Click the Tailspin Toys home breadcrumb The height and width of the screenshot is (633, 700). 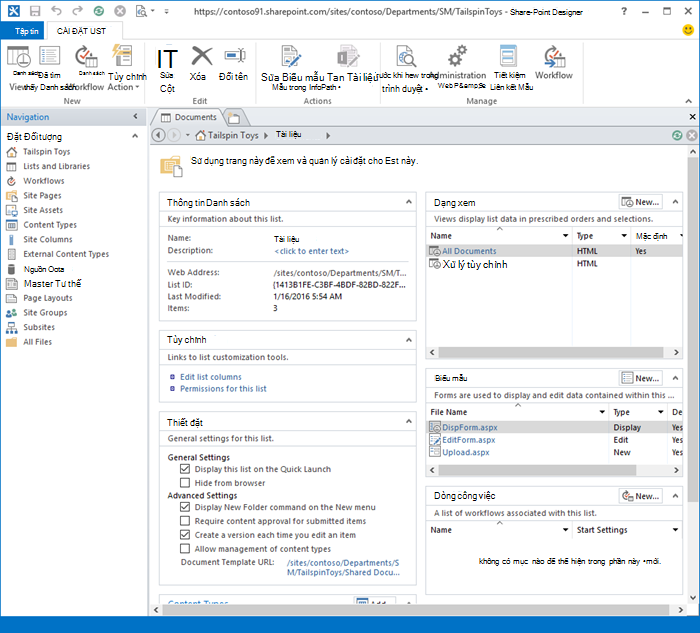pos(227,135)
